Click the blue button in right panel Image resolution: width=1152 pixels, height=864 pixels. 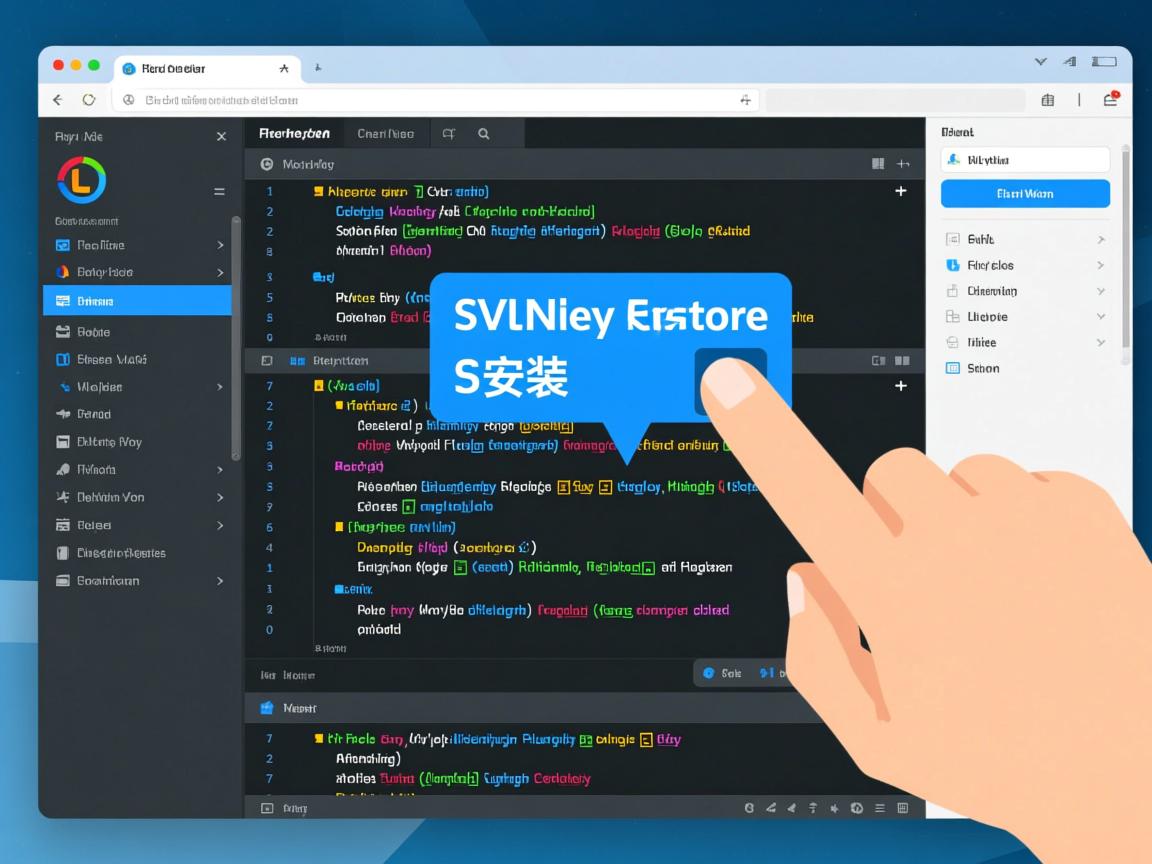(1025, 194)
